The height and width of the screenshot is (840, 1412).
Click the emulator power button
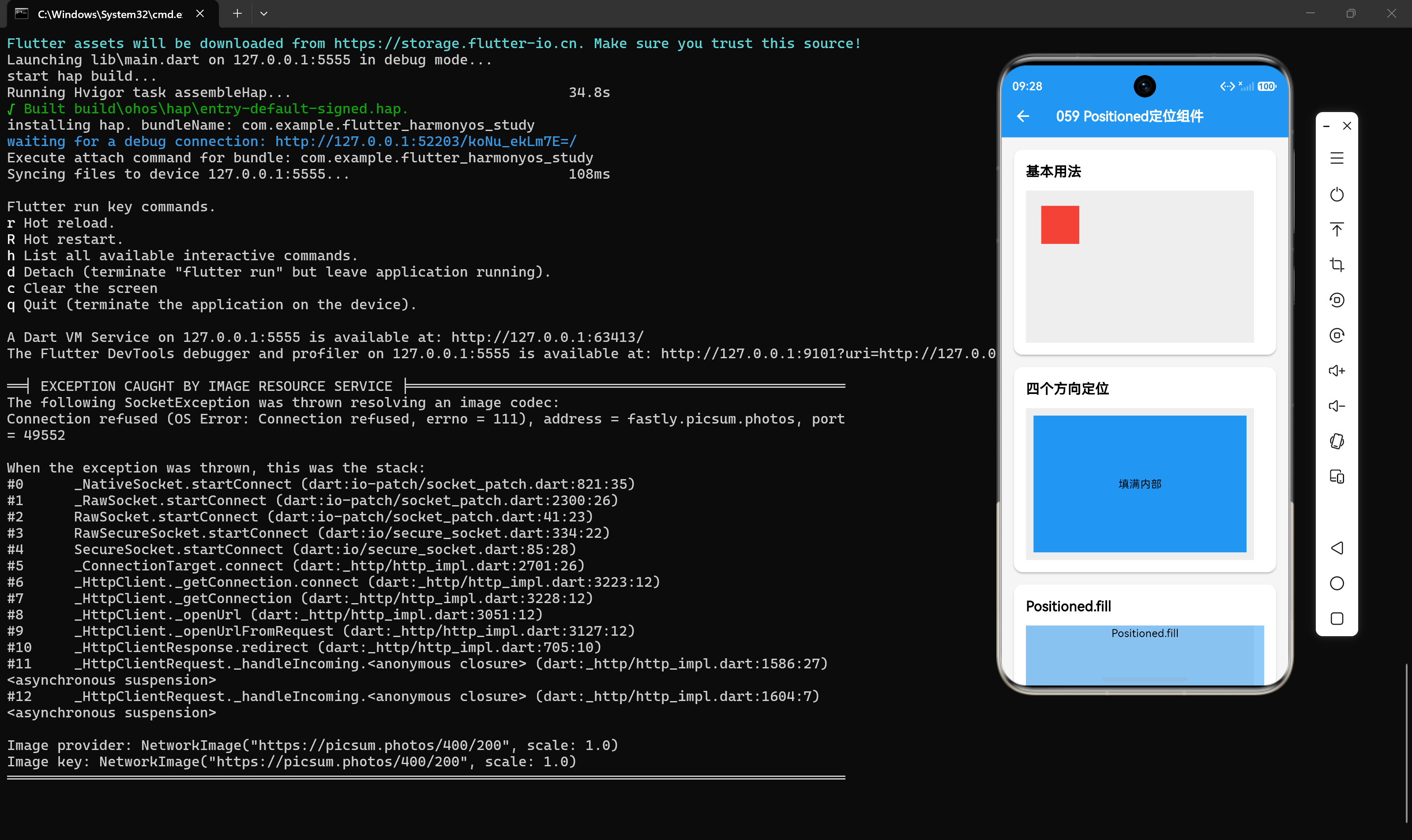click(1337, 194)
